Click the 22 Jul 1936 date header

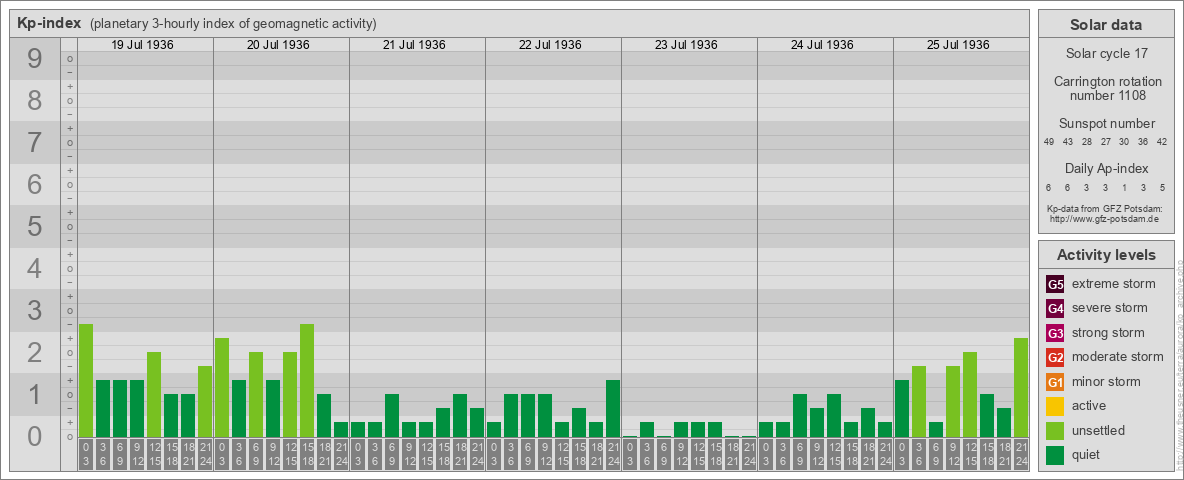point(550,45)
